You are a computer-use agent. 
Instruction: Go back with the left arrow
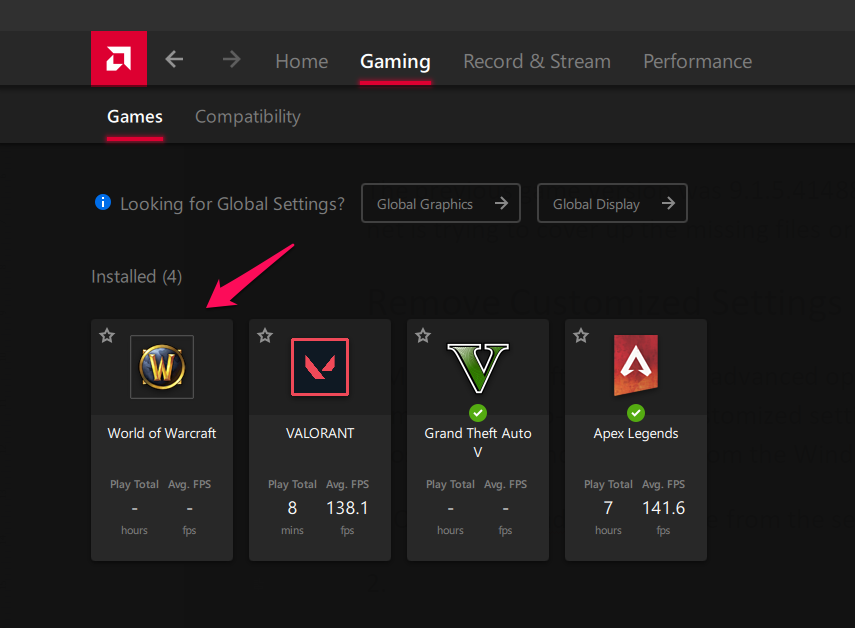(x=174, y=59)
